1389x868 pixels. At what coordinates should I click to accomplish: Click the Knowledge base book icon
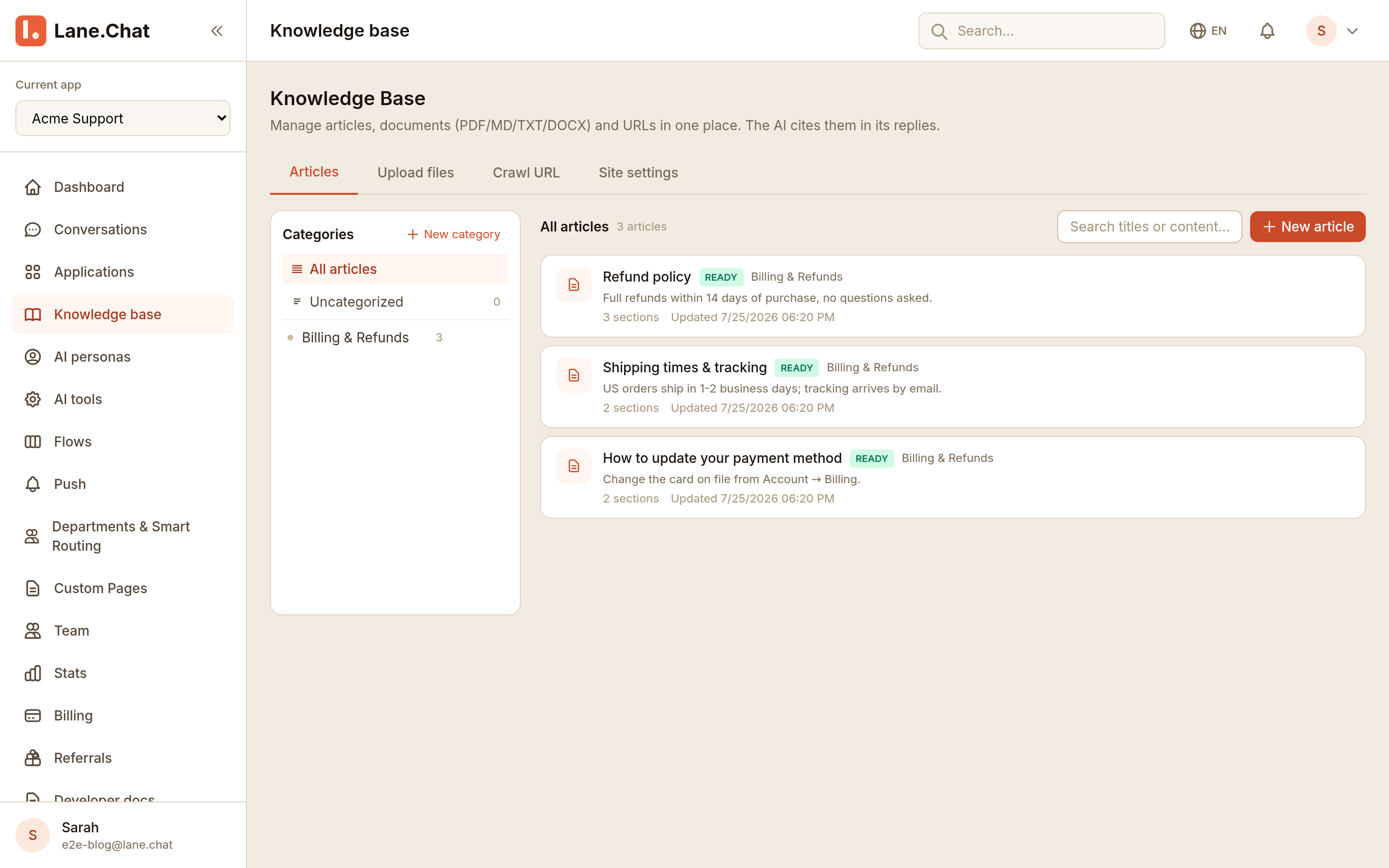[33, 314]
